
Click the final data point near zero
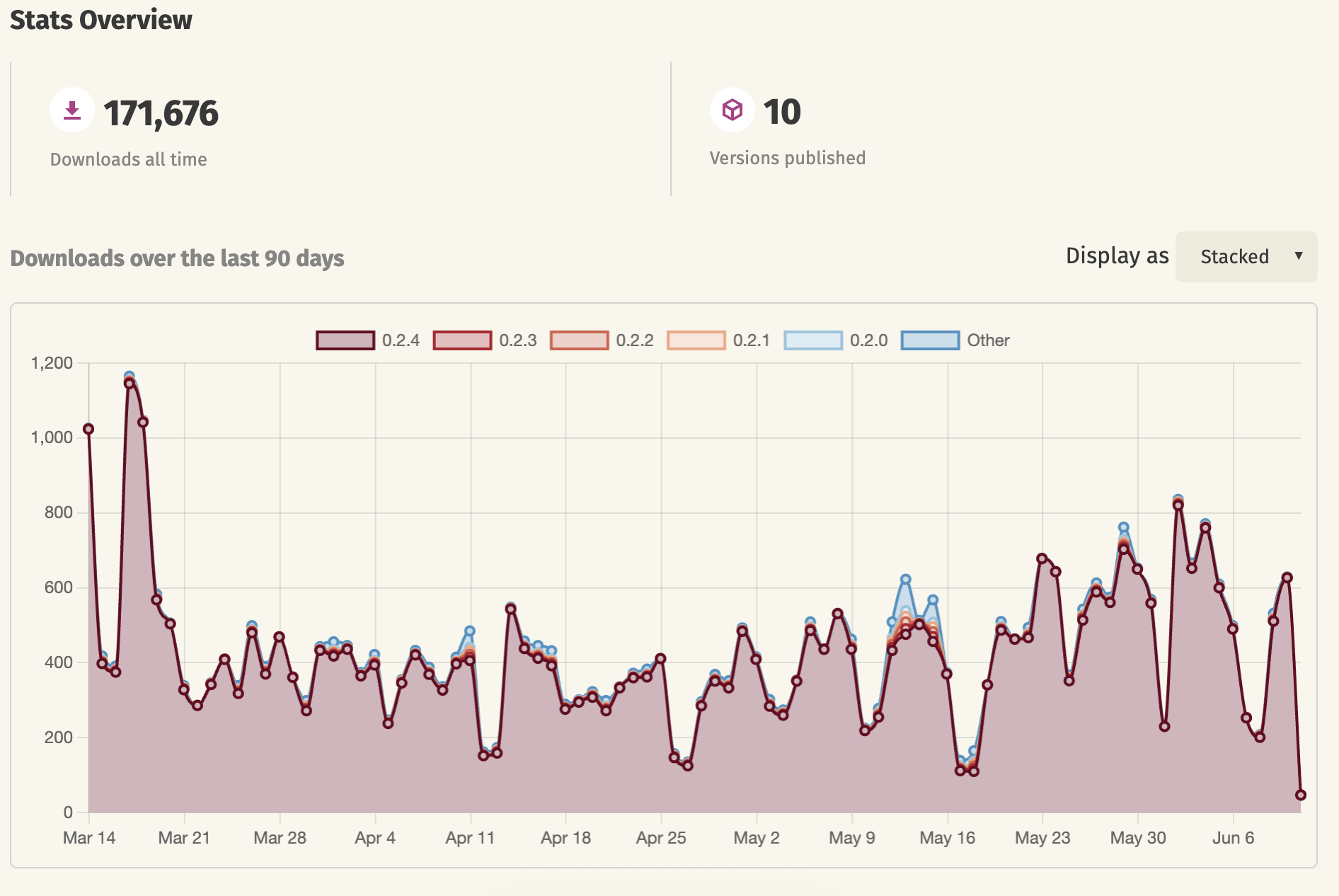tap(1300, 795)
